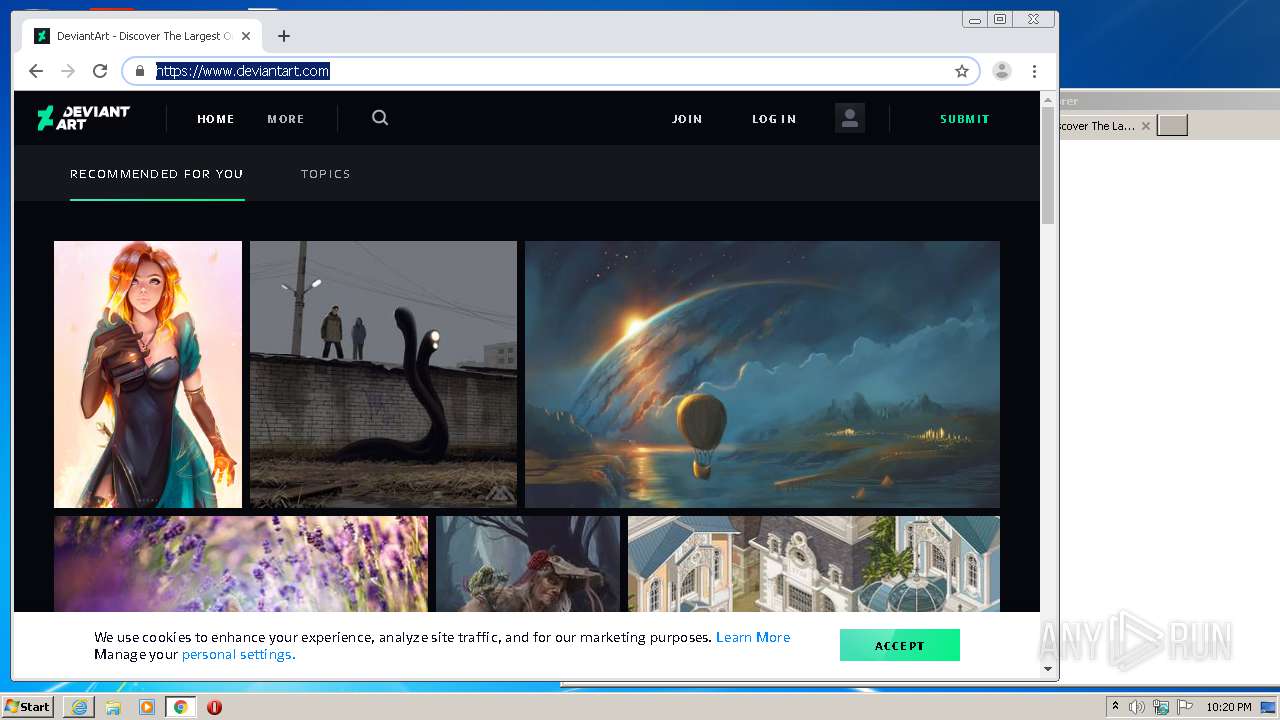This screenshot has height=720, width=1280.
Task: Click the JOIN link
Action: click(687, 119)
